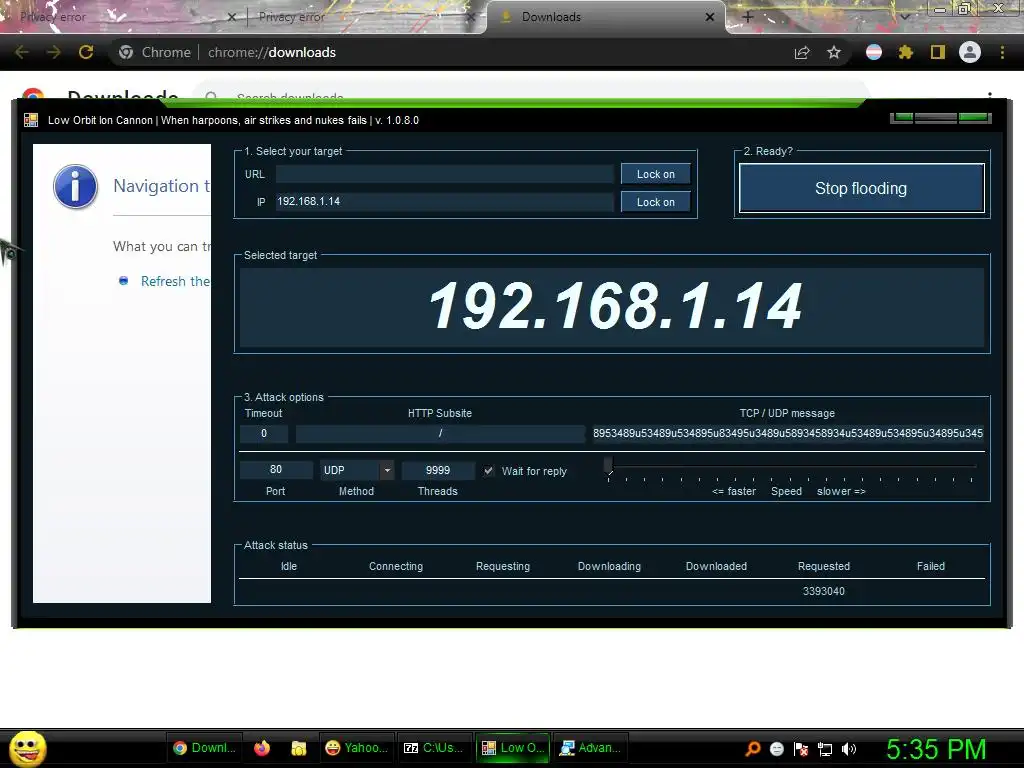Click the Refresh the page link
The image size is (1024, 768).
(x=175, y=281)
